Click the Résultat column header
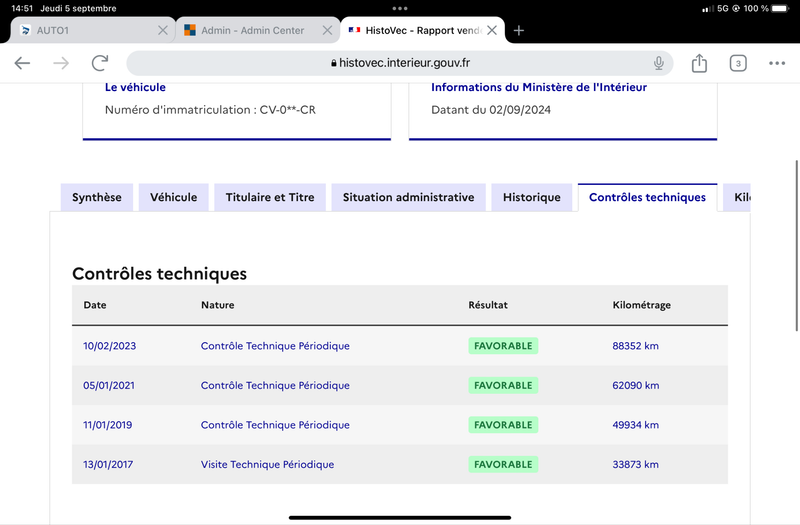The height and width of the screenshot is (525, 800). [x=488, y=305]
